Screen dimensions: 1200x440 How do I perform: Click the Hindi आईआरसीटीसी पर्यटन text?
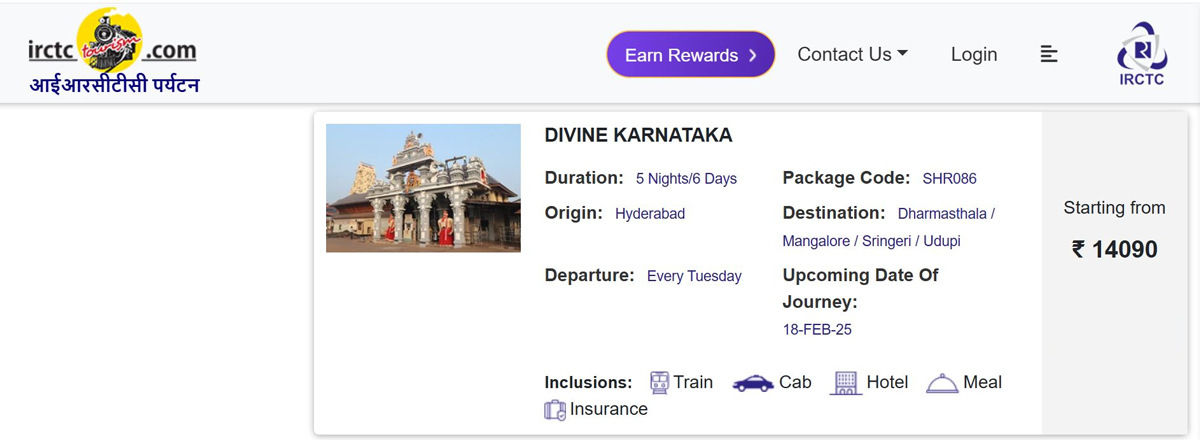[114, 85]
